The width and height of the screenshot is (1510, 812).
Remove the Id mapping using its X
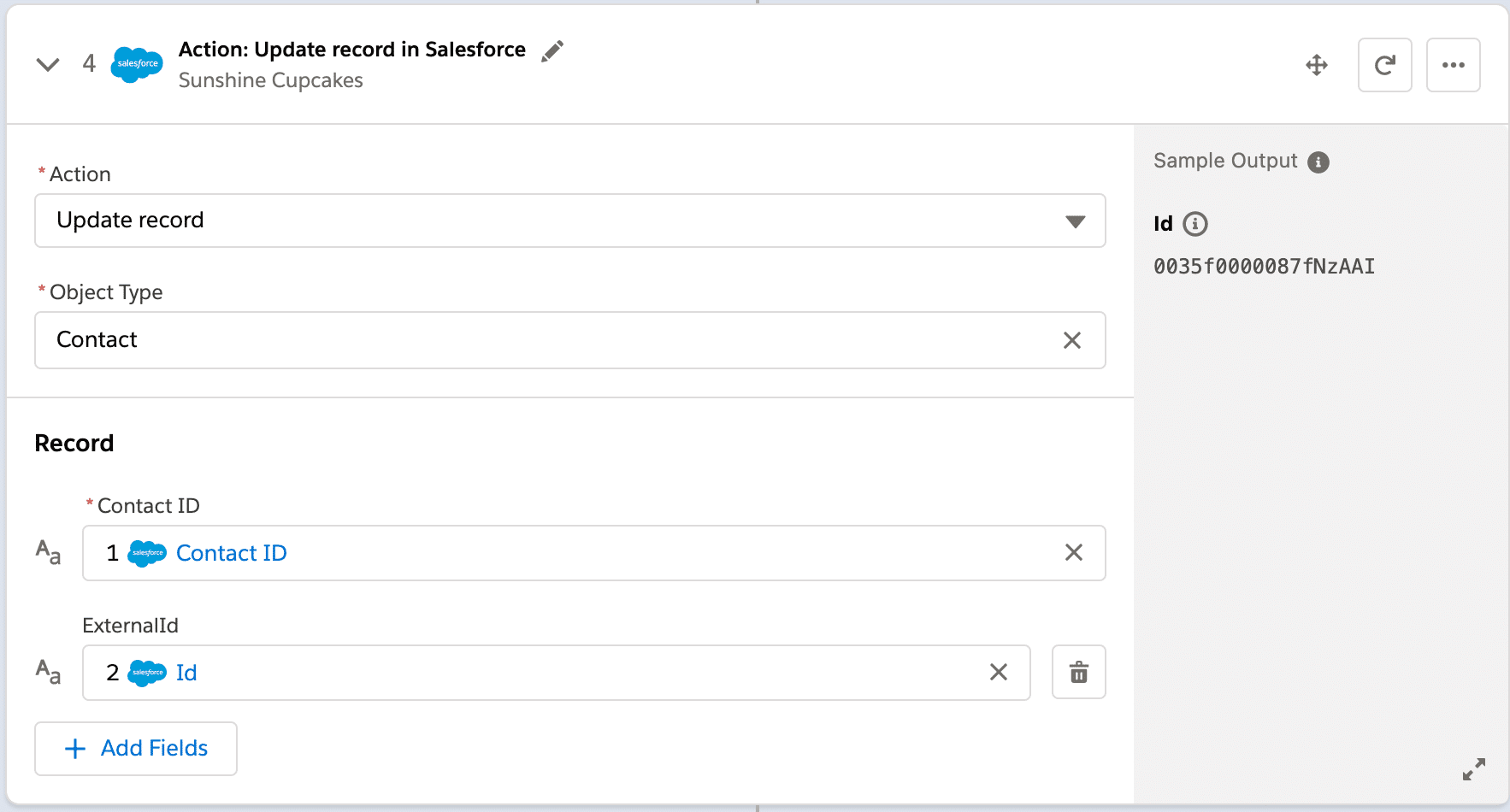998,673
